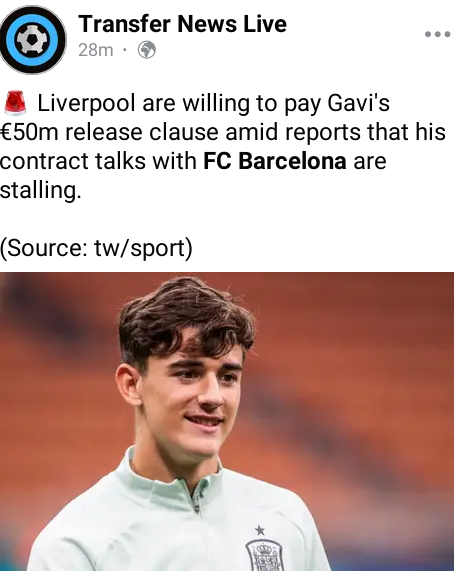Open the Transfer News Live profile avatar

(x=33, y=40)
